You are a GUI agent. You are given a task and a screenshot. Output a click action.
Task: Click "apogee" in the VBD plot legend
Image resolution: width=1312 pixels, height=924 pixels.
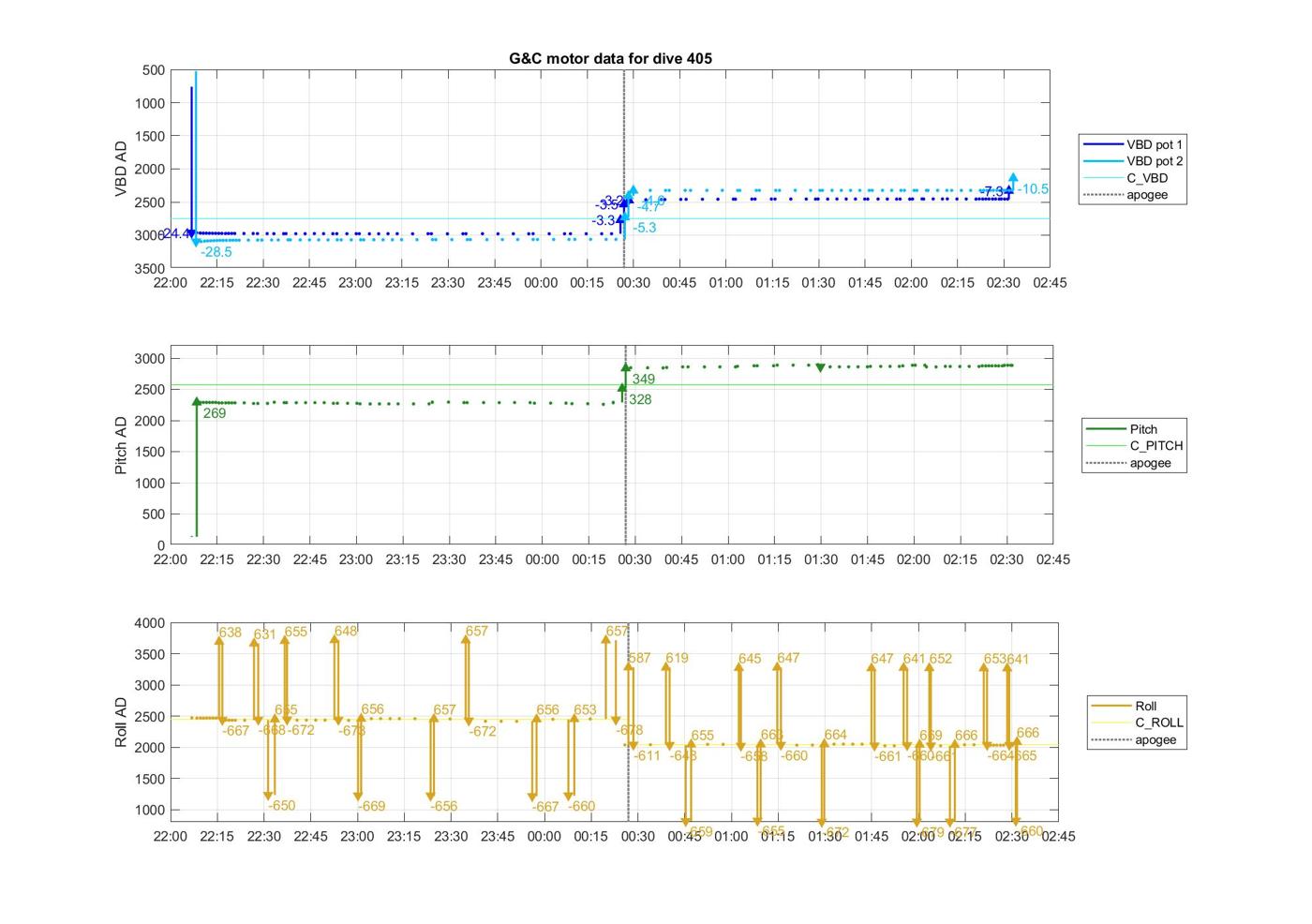pos(1132,195)
